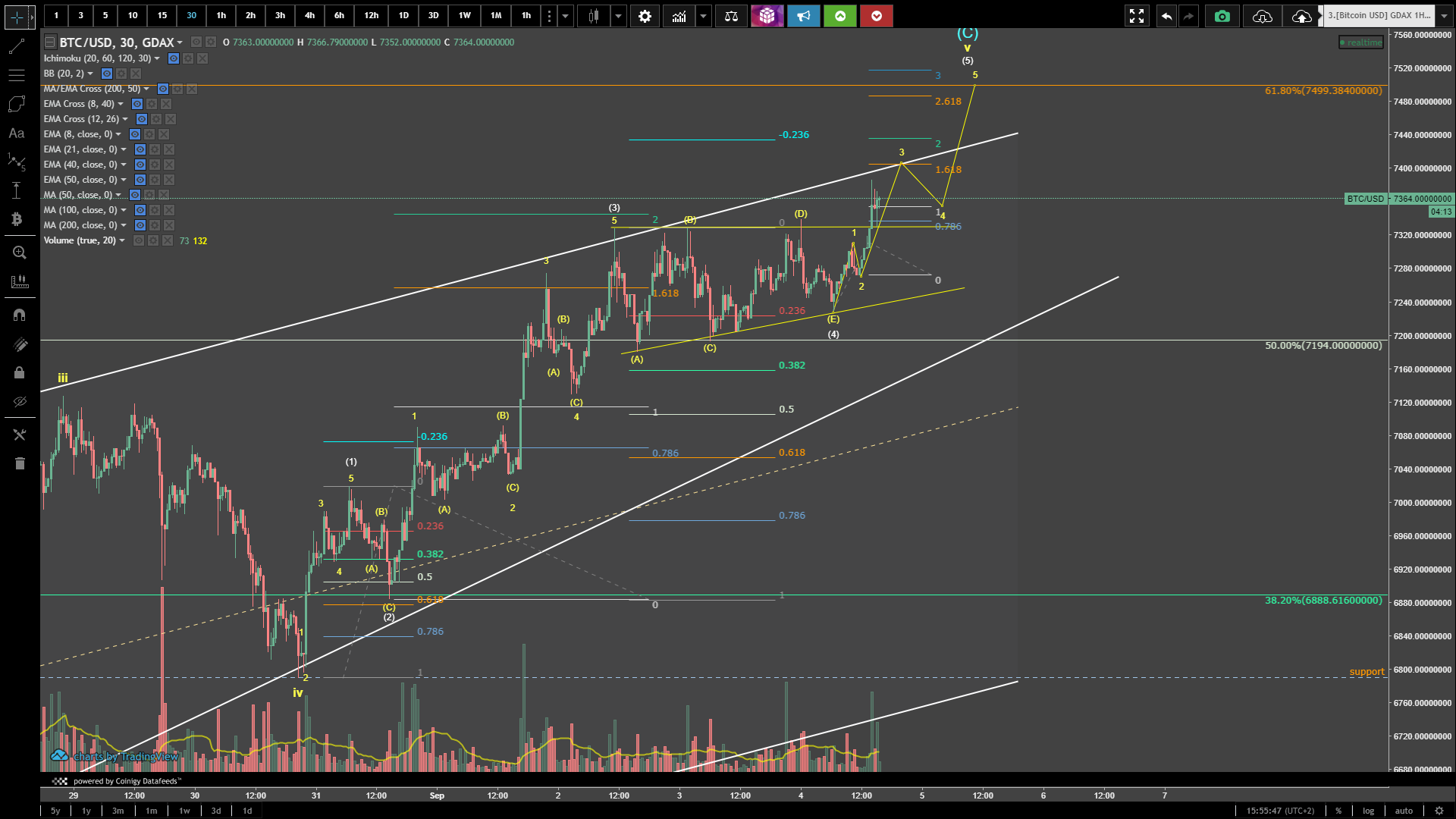This screenshot has height=819, width=1456.
Task: Toggle log scale button at bottom right
Action: coord(1368,811)
